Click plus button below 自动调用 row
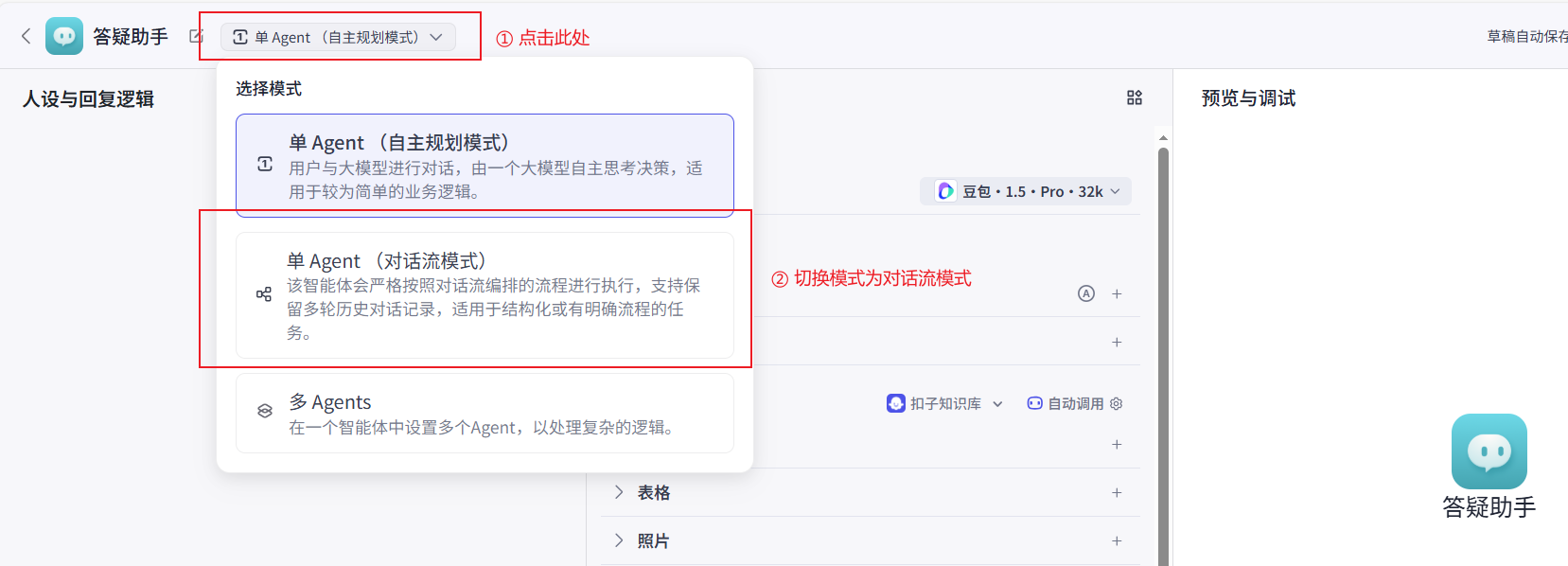 pyautogui.click(x=1117, y=444)
